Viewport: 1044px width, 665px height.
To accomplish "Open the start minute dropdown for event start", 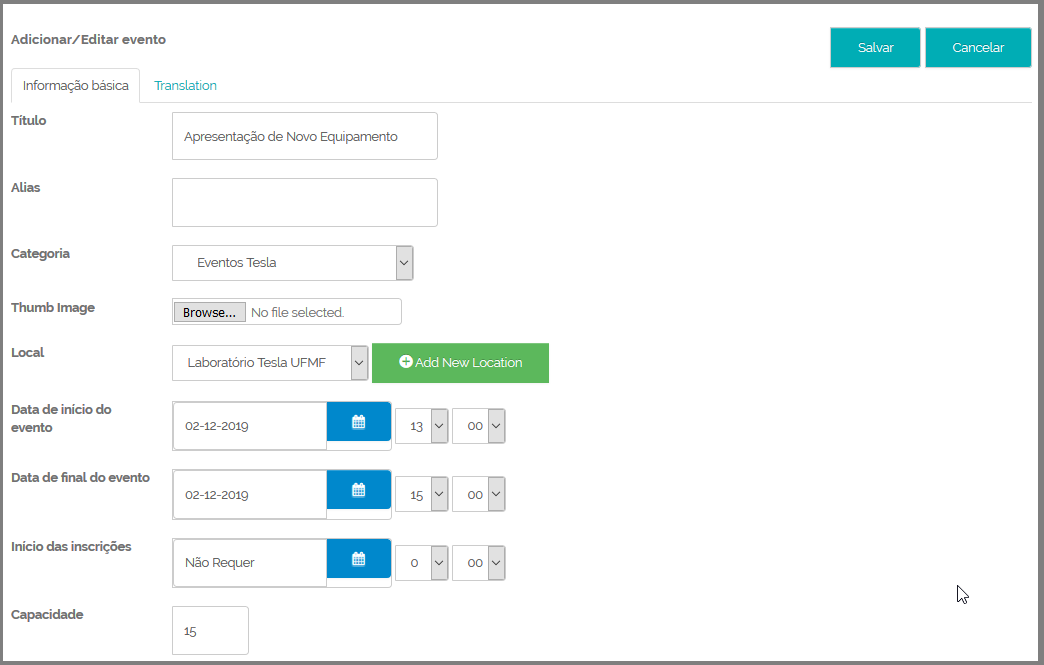I will tap(479, 426).
